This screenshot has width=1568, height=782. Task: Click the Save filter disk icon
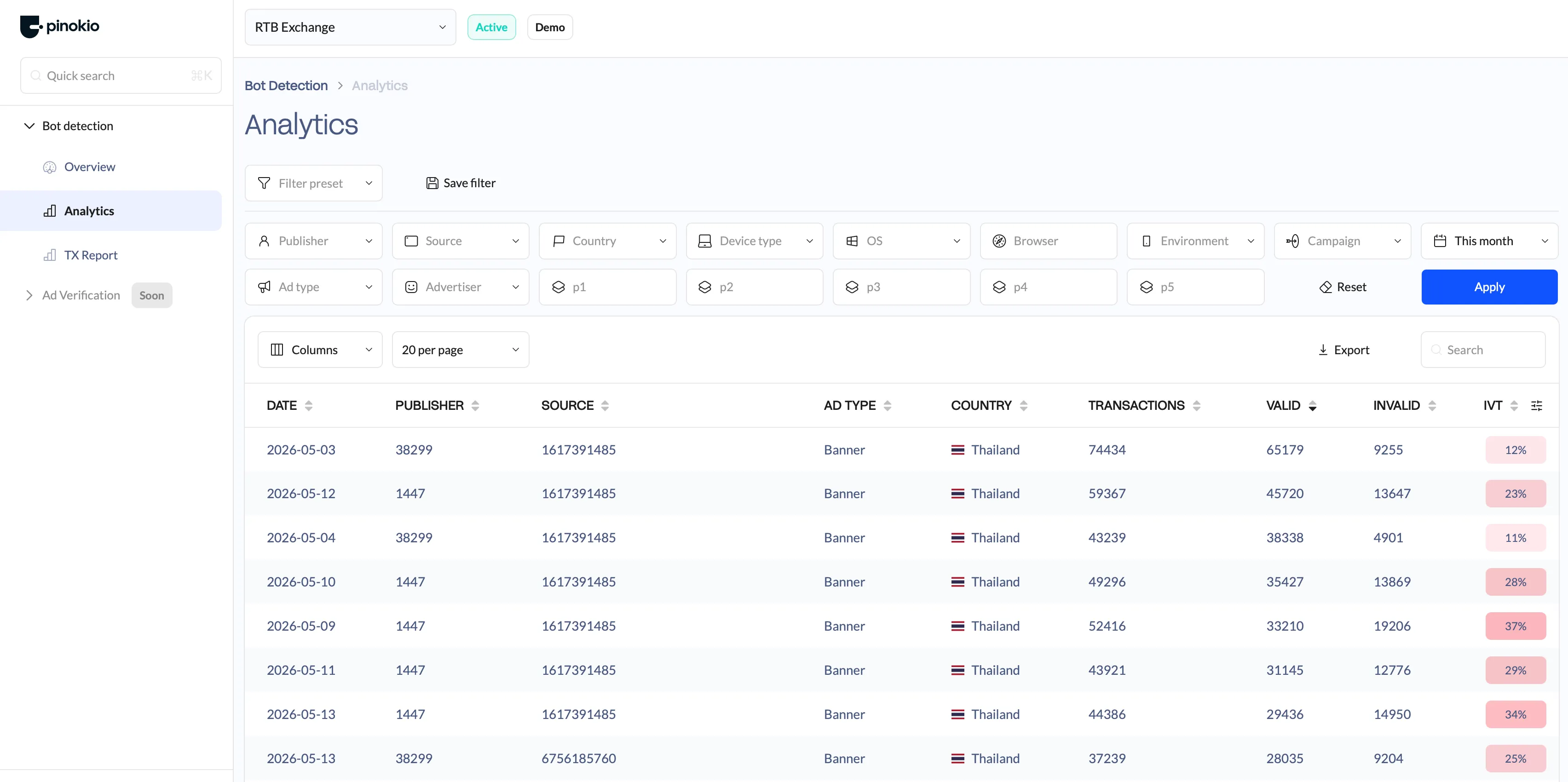[x=432, y=183]
